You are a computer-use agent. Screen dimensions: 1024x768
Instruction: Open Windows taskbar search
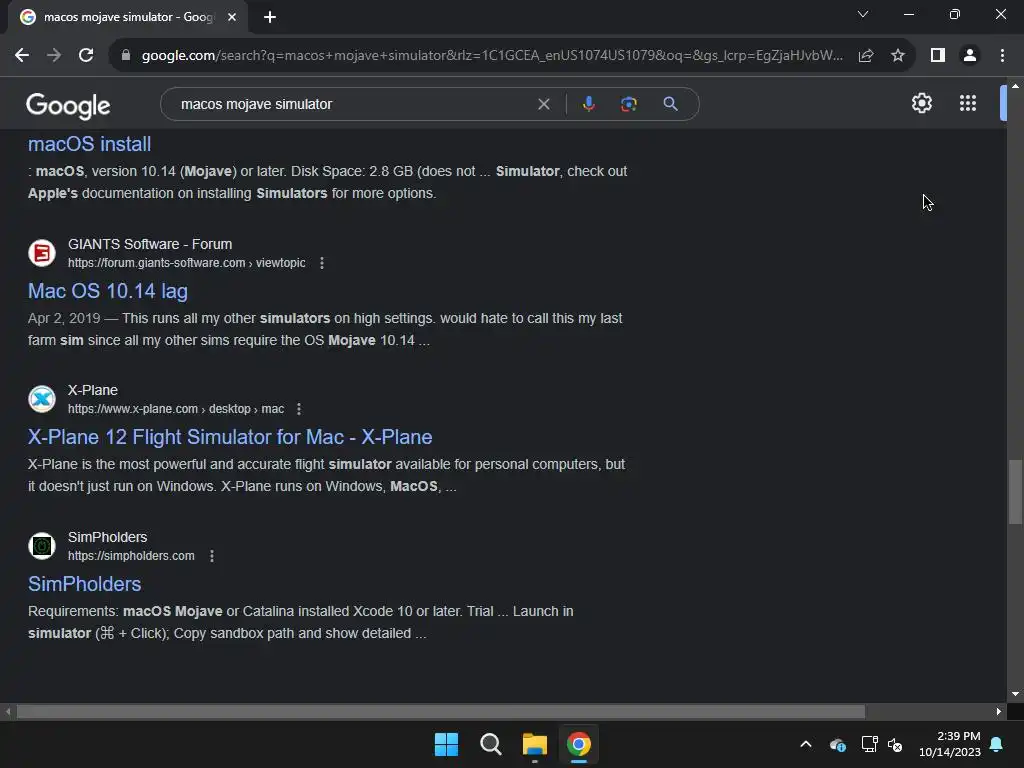490,744
